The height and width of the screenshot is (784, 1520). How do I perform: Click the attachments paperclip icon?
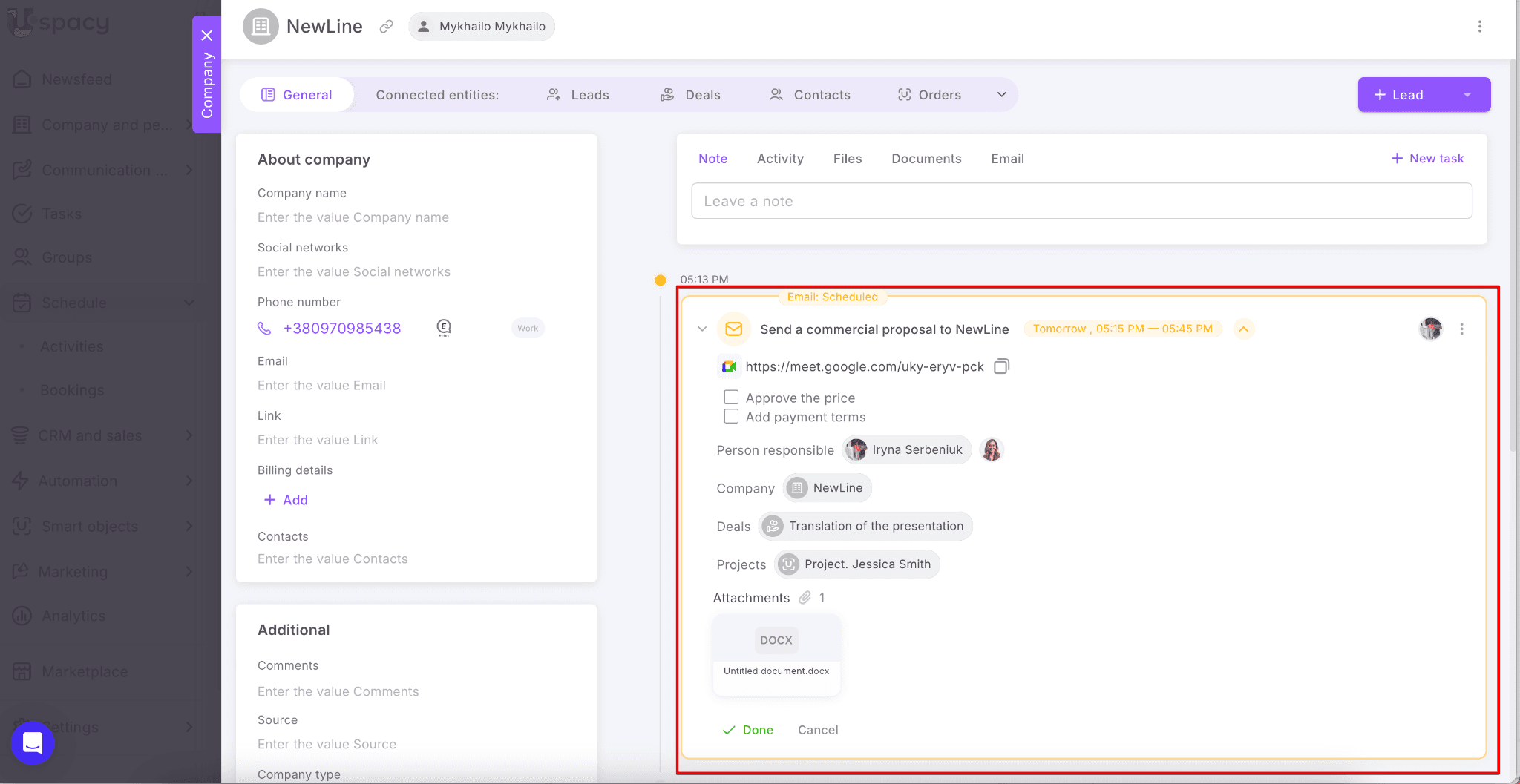[805, 598]
